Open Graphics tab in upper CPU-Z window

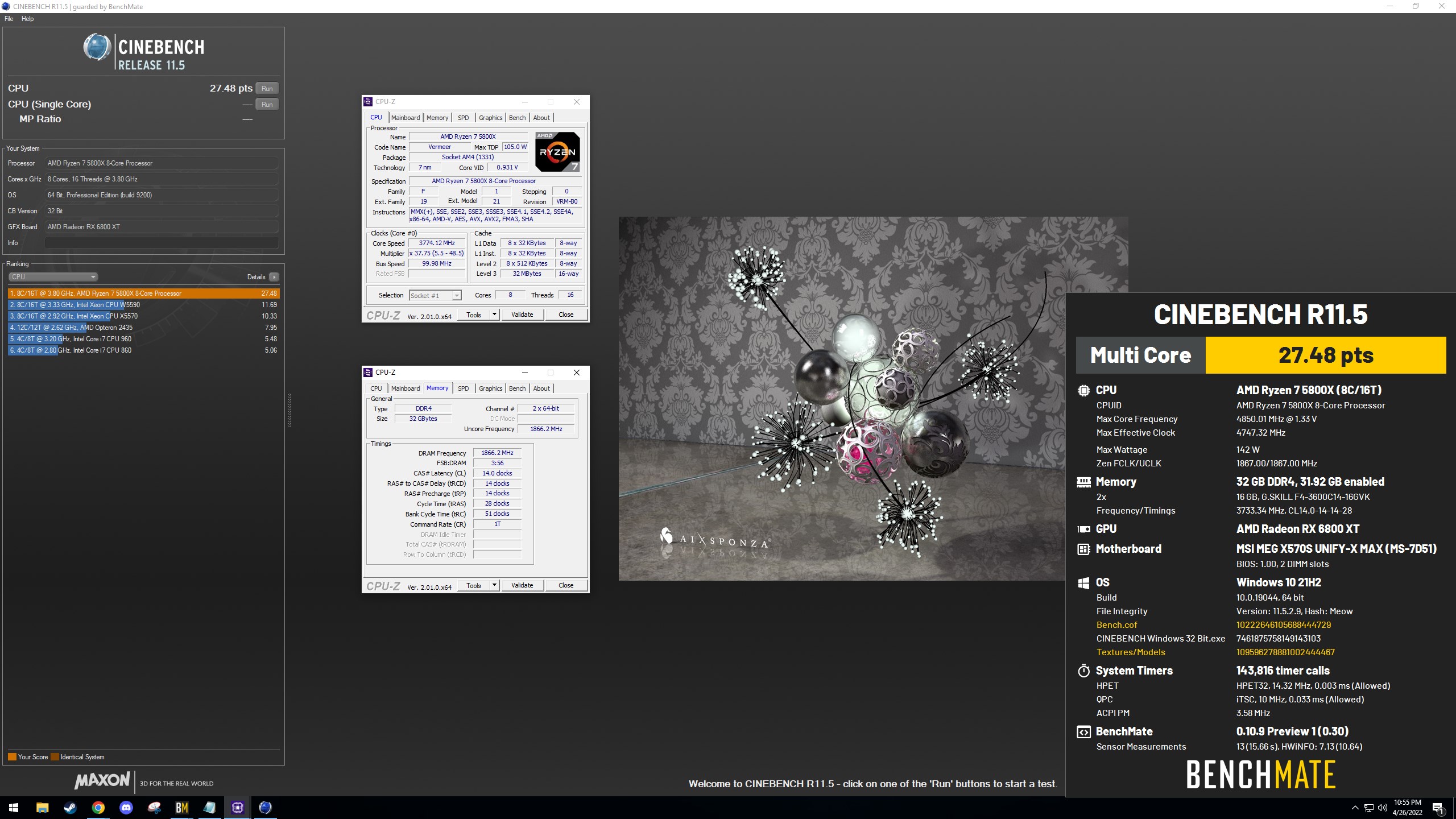coord(490,118)
